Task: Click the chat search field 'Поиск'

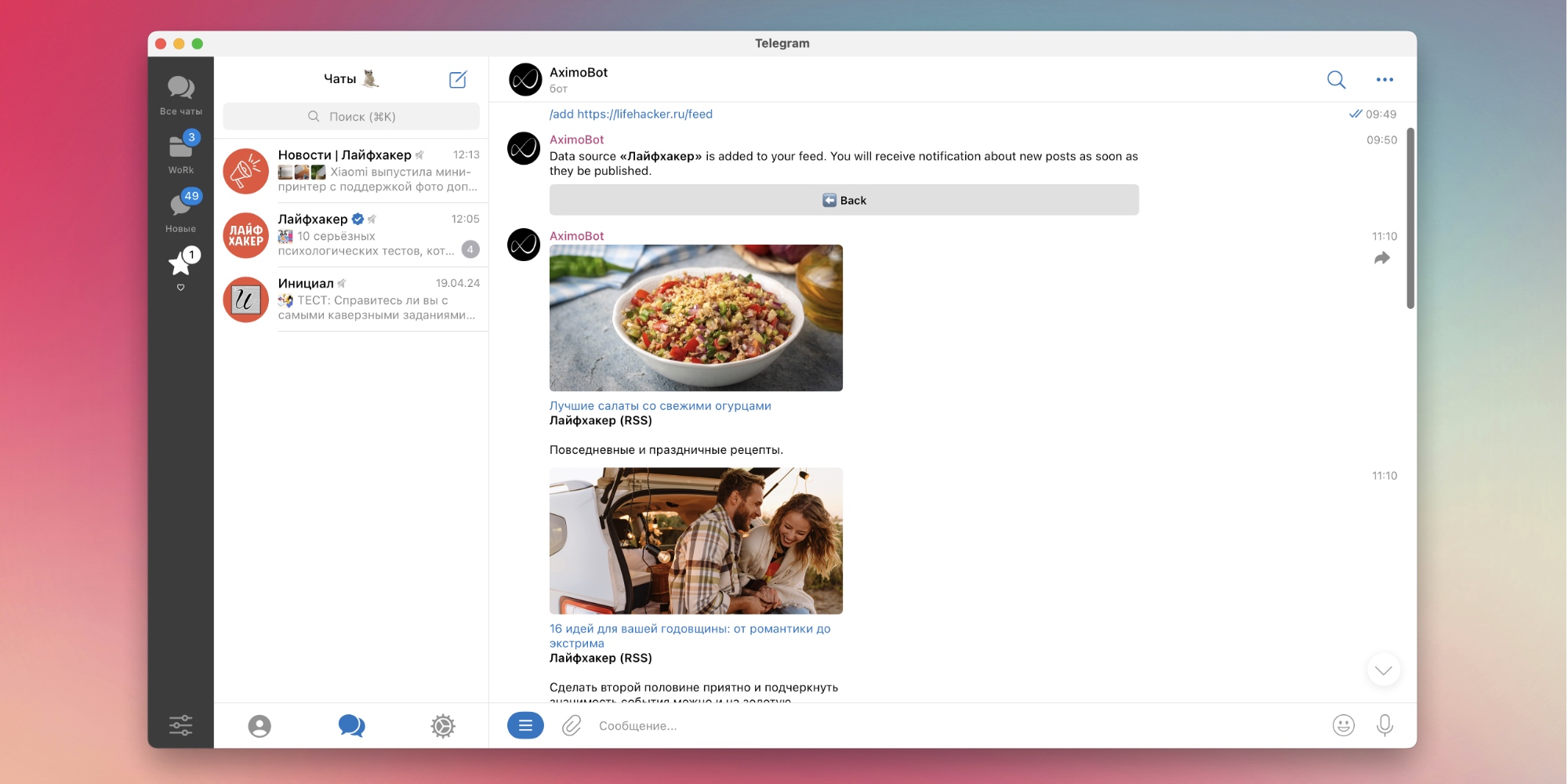Action: [x=351, y=117]
